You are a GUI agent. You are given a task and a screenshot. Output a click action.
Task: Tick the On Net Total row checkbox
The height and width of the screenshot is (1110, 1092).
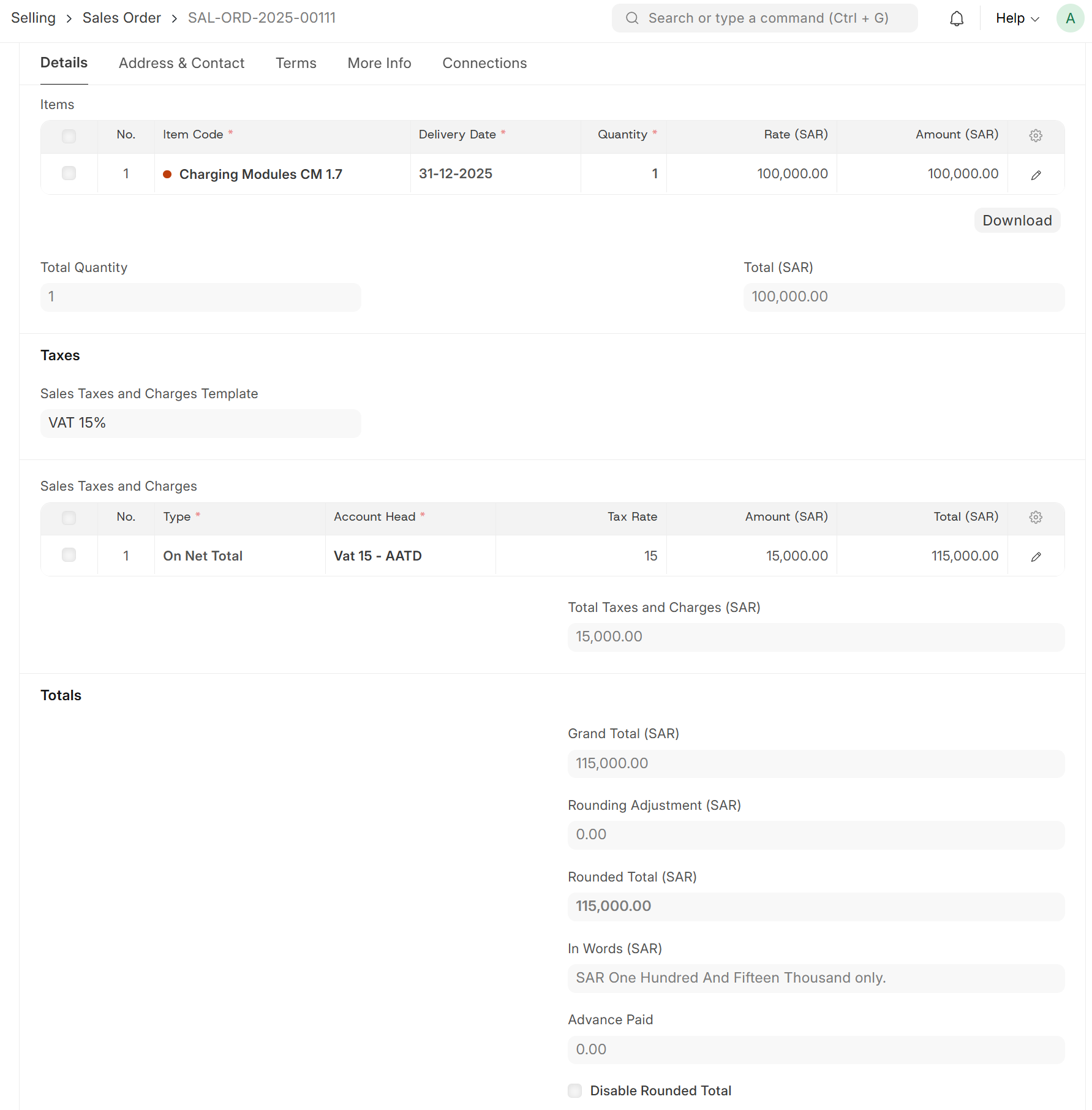click(x=69, y=555)
